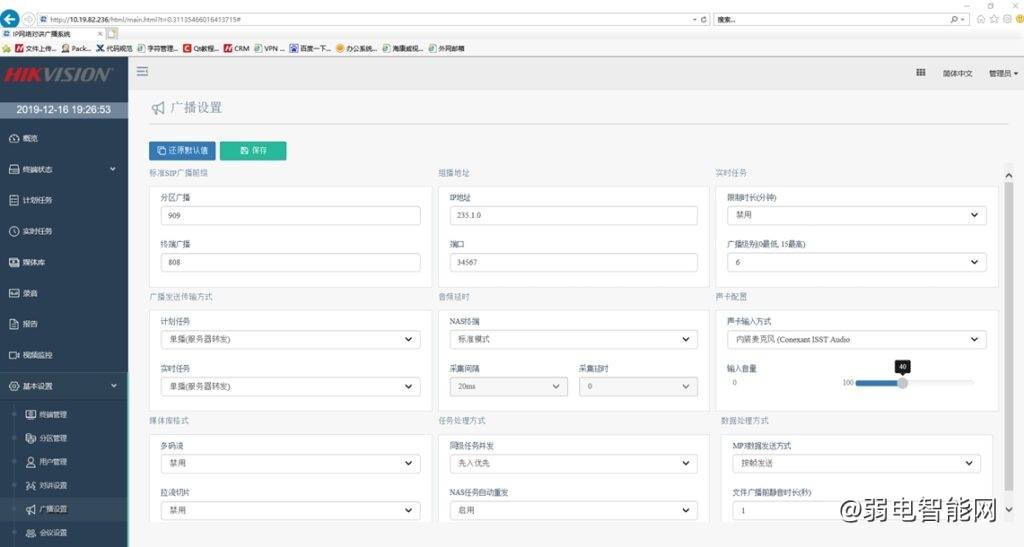Viewport: 1024px width, 547px height.
Task: Open the 限制时长(分钟) dropdown
Action: (x=857, y=215)
